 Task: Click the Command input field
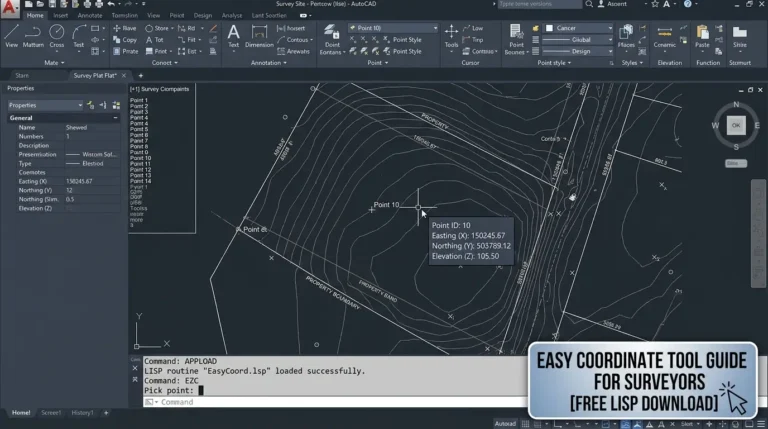(x=335, y=402)
